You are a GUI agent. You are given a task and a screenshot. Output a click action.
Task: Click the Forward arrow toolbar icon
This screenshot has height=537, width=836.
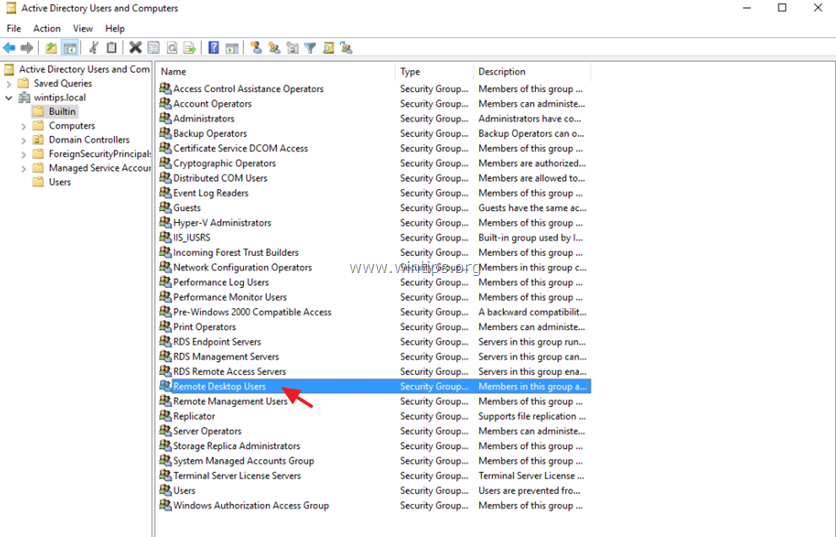27,48
